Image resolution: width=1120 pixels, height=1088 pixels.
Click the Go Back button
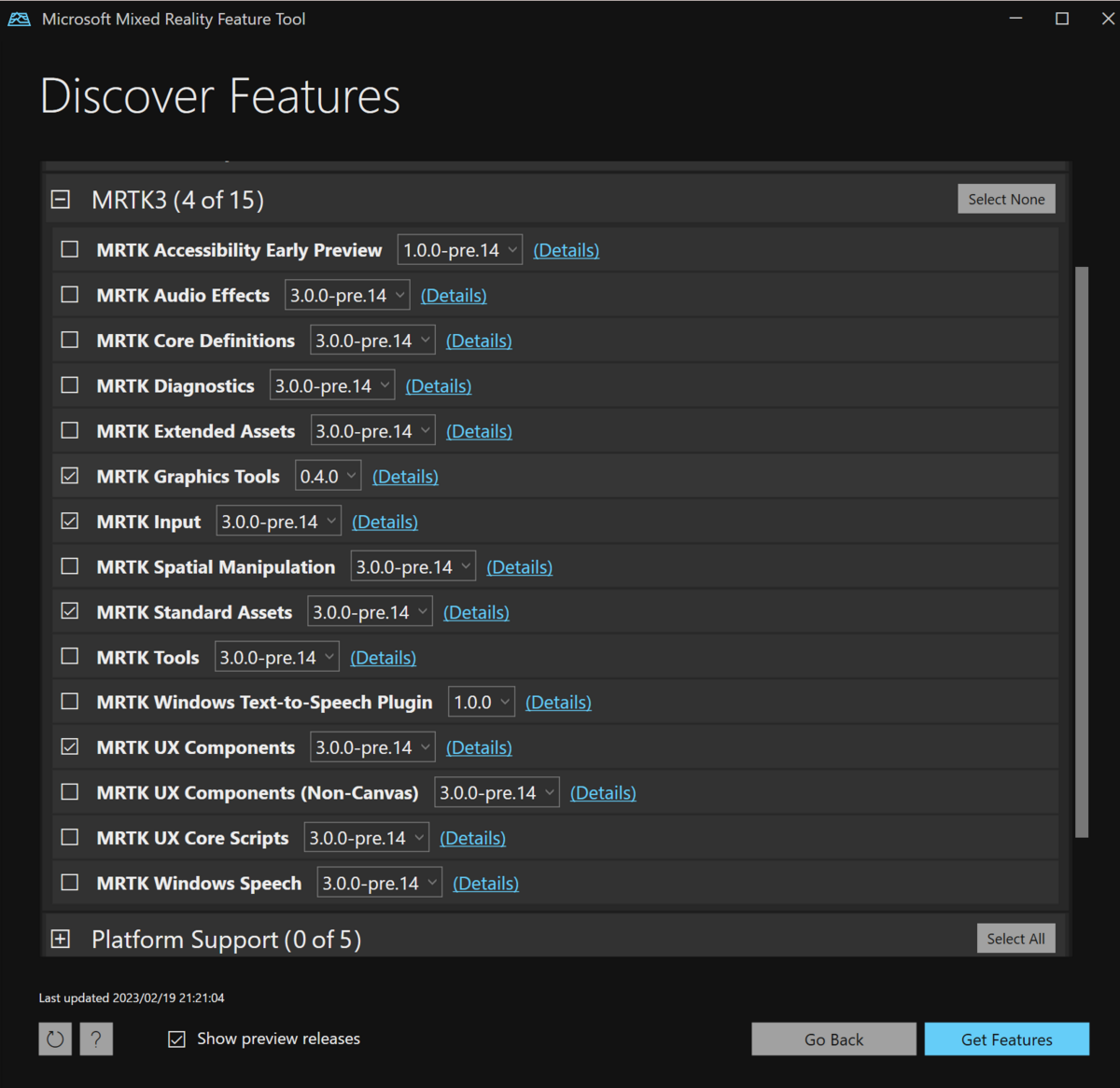click(833, 1039)
